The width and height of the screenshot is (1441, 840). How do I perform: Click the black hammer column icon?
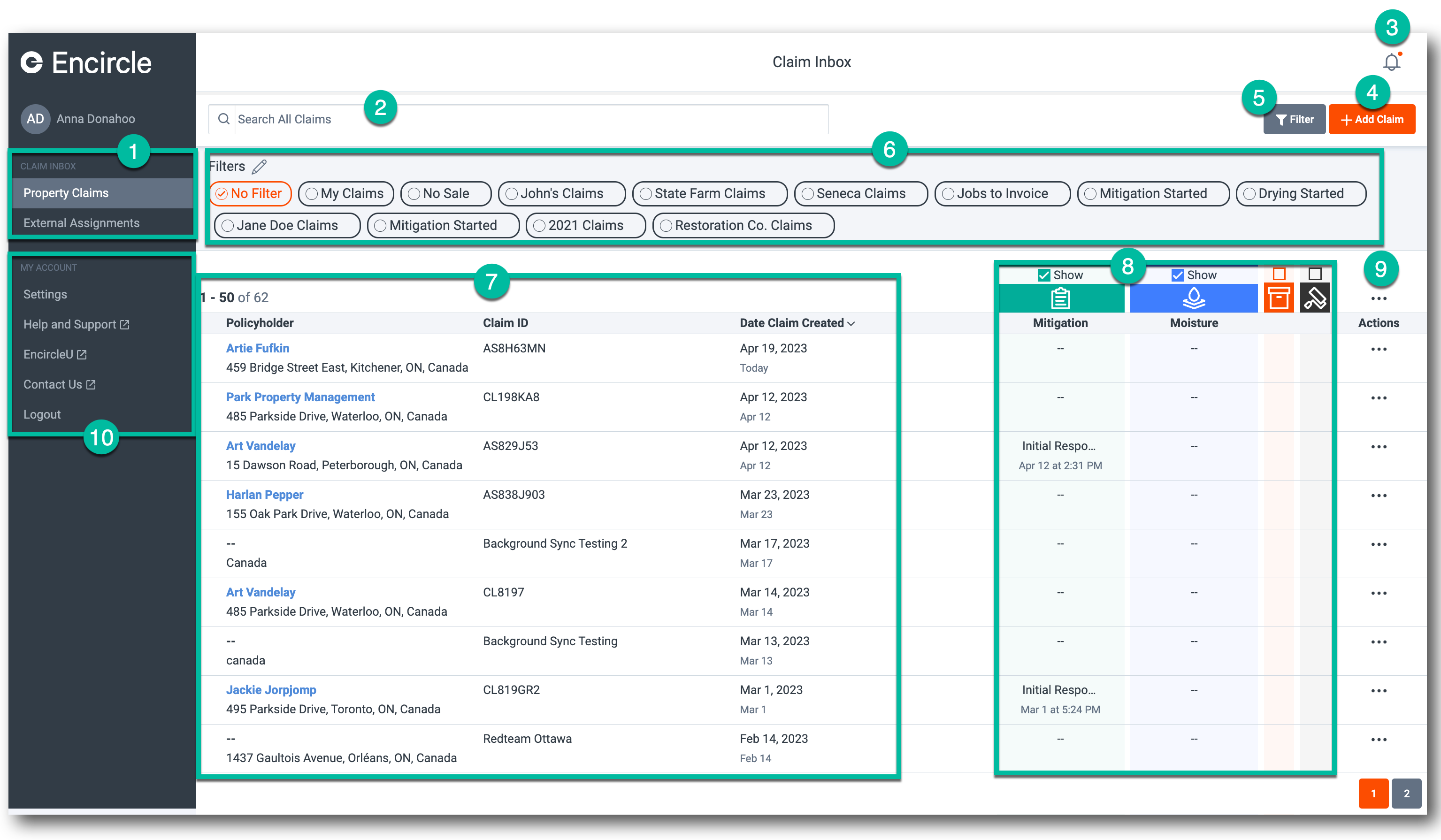(x=1315, y=298)
